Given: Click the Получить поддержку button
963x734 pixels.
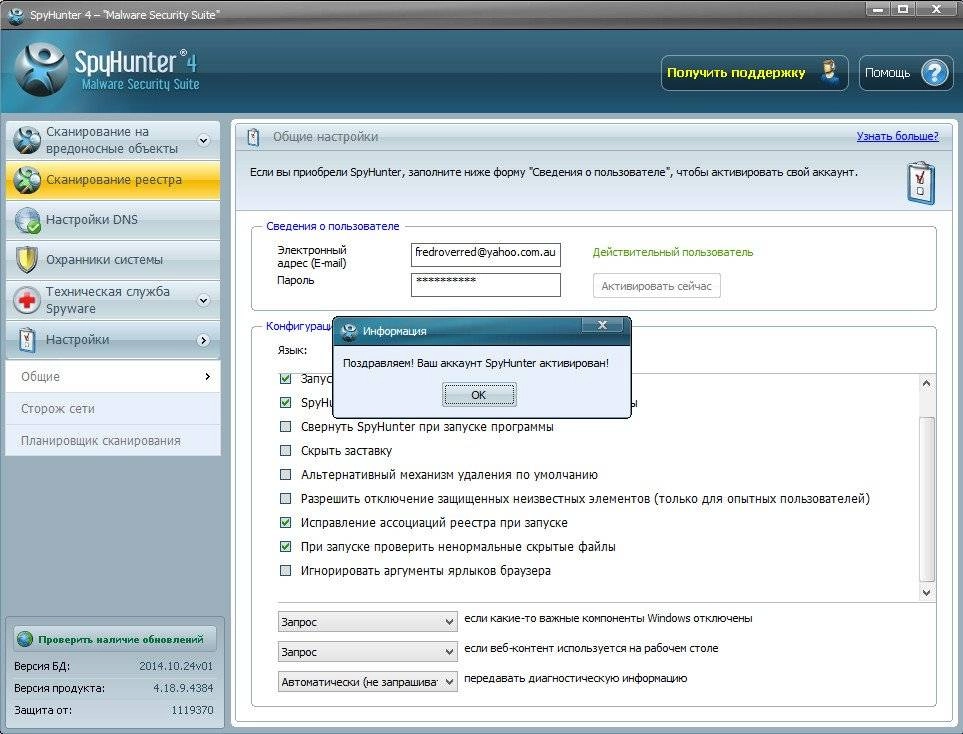Looking at the screenshot, I should point(755,73).
